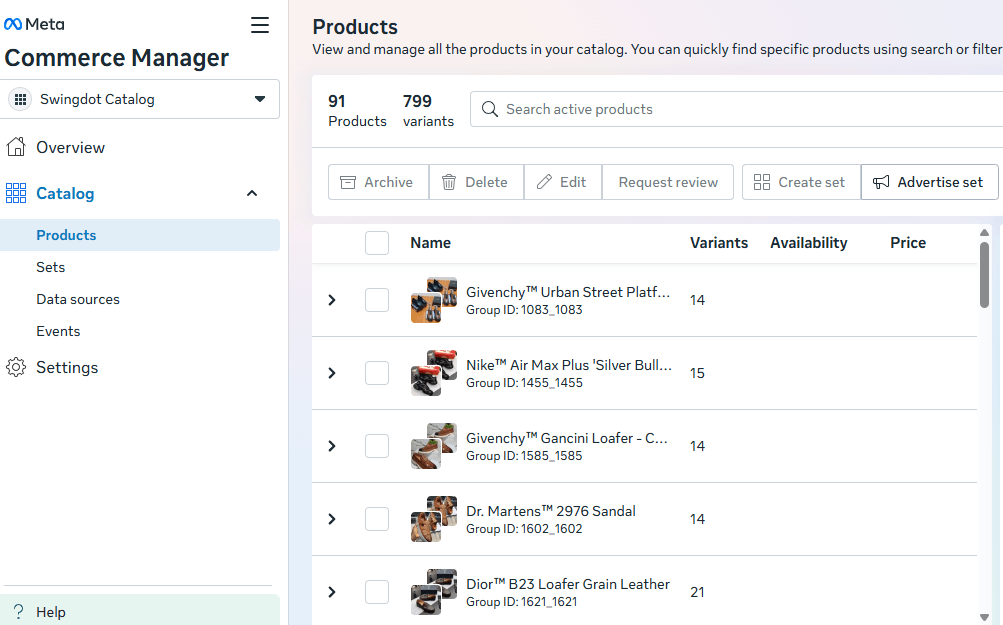Click the Price column header
The image size is (1003, 625).
[x=908, y=243]
